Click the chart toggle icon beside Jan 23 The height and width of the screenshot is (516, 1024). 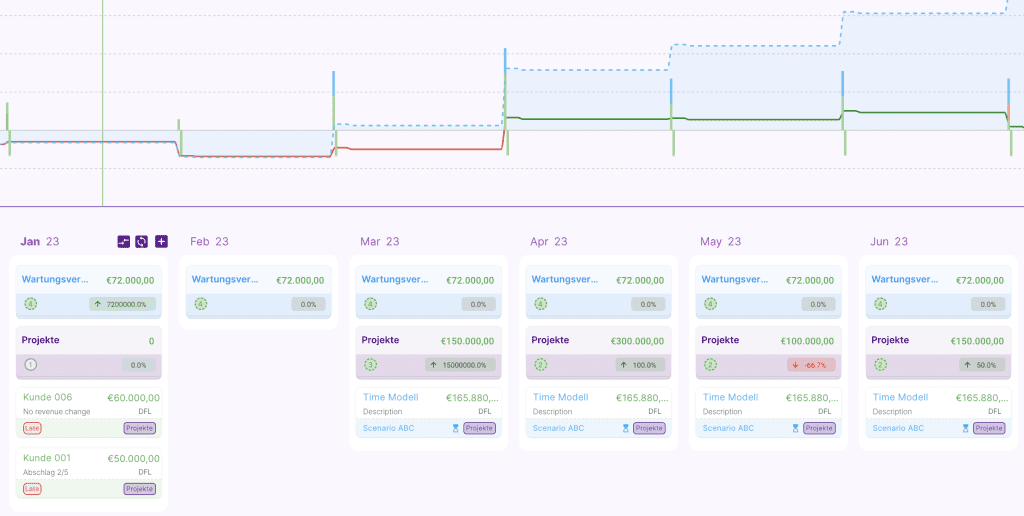coord(124,241)
